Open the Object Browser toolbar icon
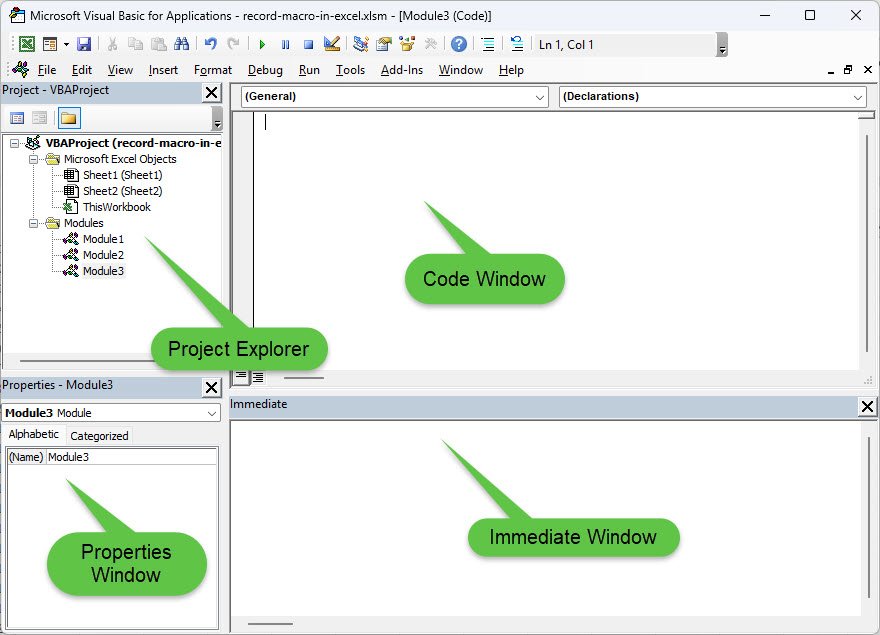 pyautogui.click(x=407, y=44)
